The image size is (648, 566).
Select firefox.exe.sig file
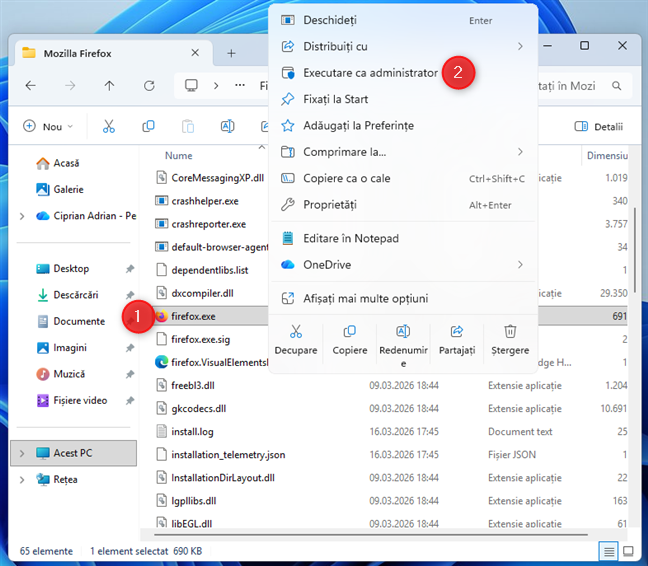point(193,340)
